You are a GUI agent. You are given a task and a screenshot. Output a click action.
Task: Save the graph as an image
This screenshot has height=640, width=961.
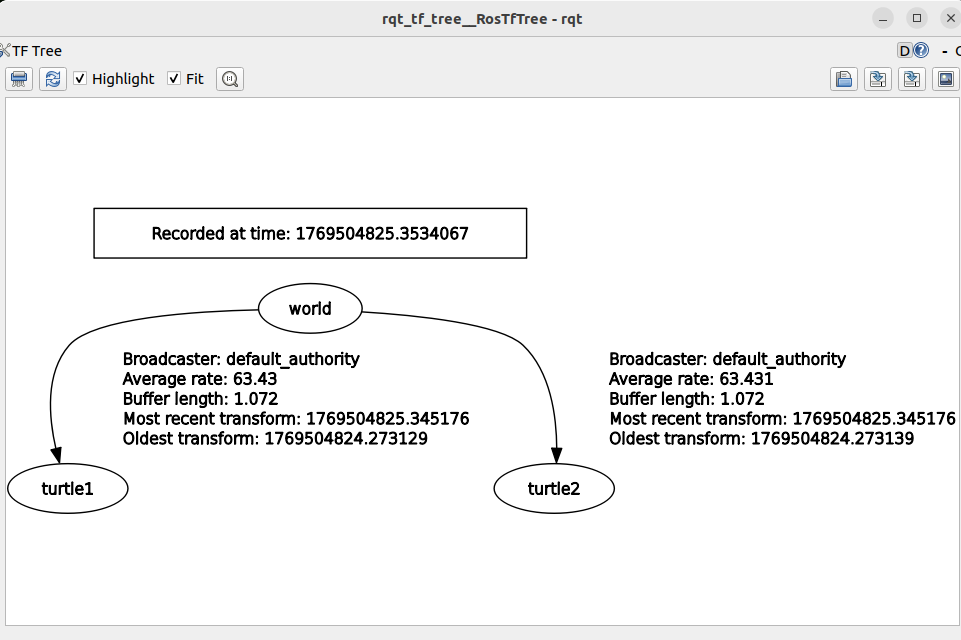(x=946, y=79)
